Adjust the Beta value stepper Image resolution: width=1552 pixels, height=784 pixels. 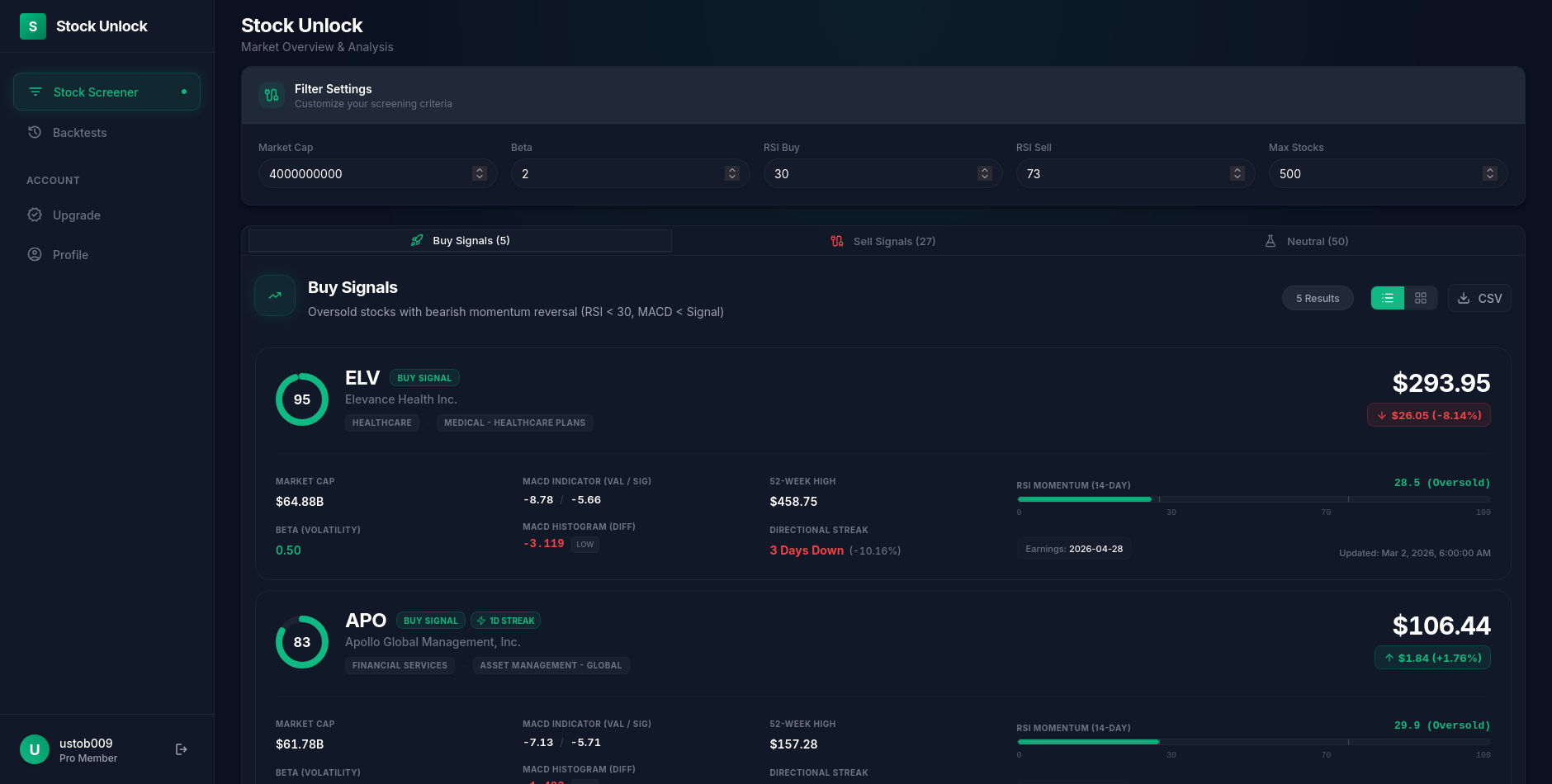click(x=731, y=173)
